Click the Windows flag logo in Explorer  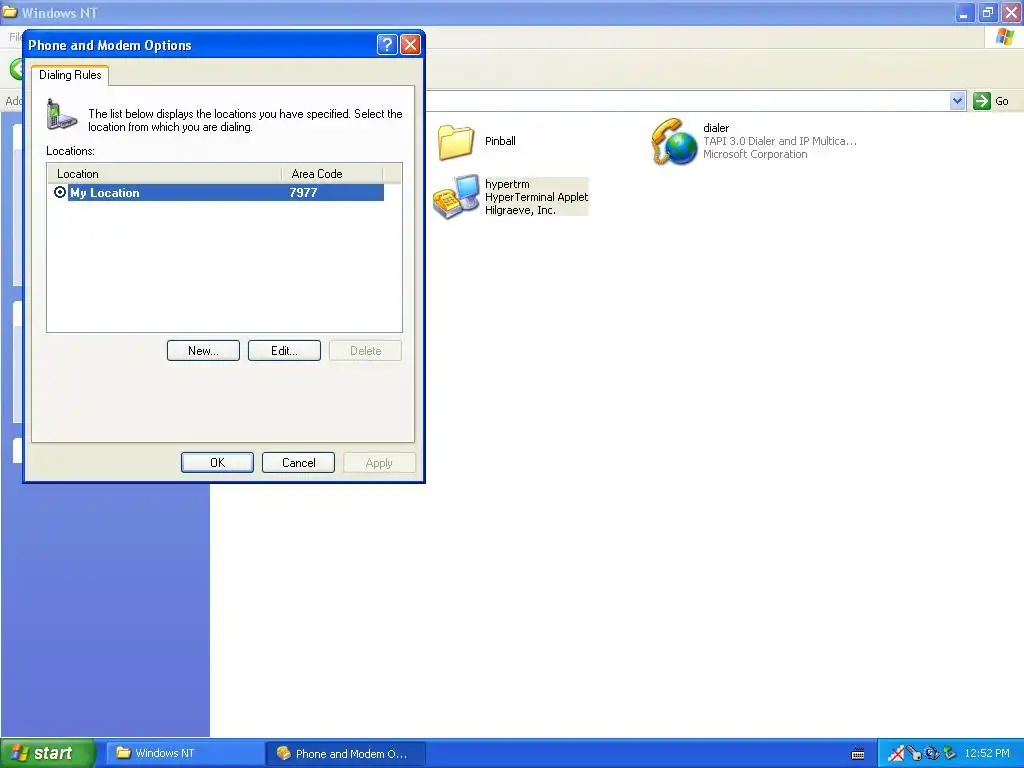(x=1004, y=37)
